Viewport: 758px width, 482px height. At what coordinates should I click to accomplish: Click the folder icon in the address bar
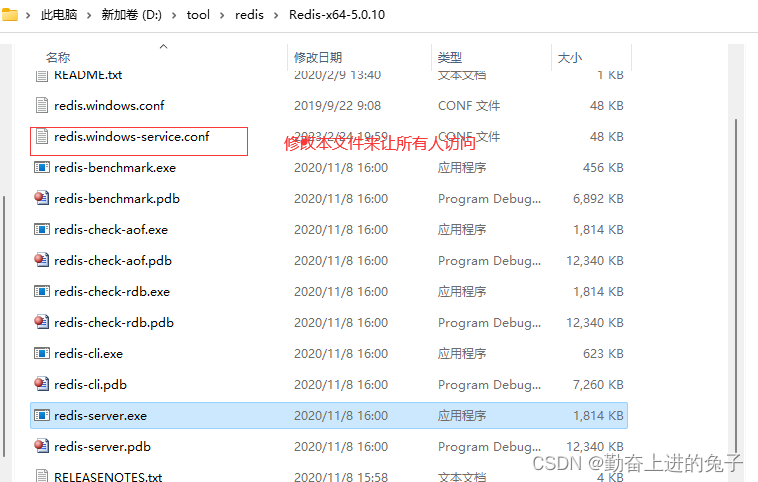point(10,15)
